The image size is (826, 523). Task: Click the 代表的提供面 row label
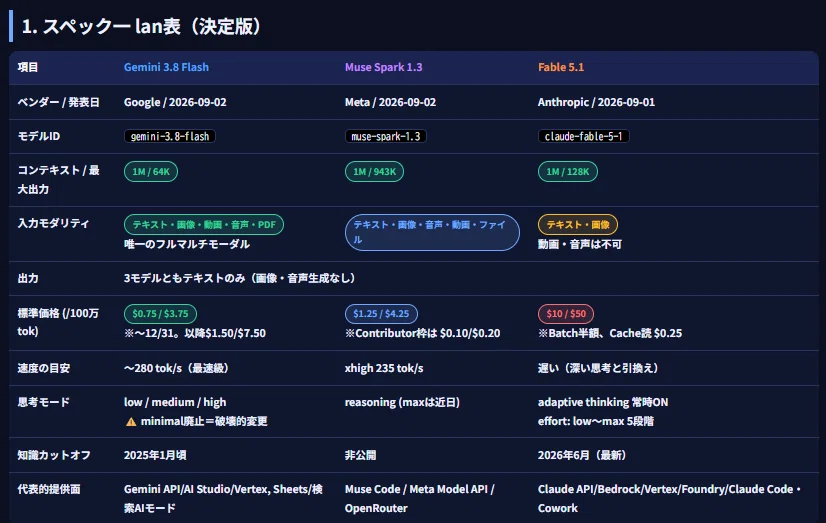[x=48, y=489]
